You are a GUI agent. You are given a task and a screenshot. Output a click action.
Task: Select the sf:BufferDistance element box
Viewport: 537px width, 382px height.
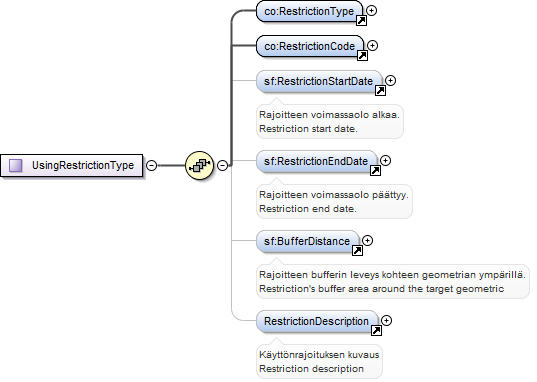click(308, 241)
